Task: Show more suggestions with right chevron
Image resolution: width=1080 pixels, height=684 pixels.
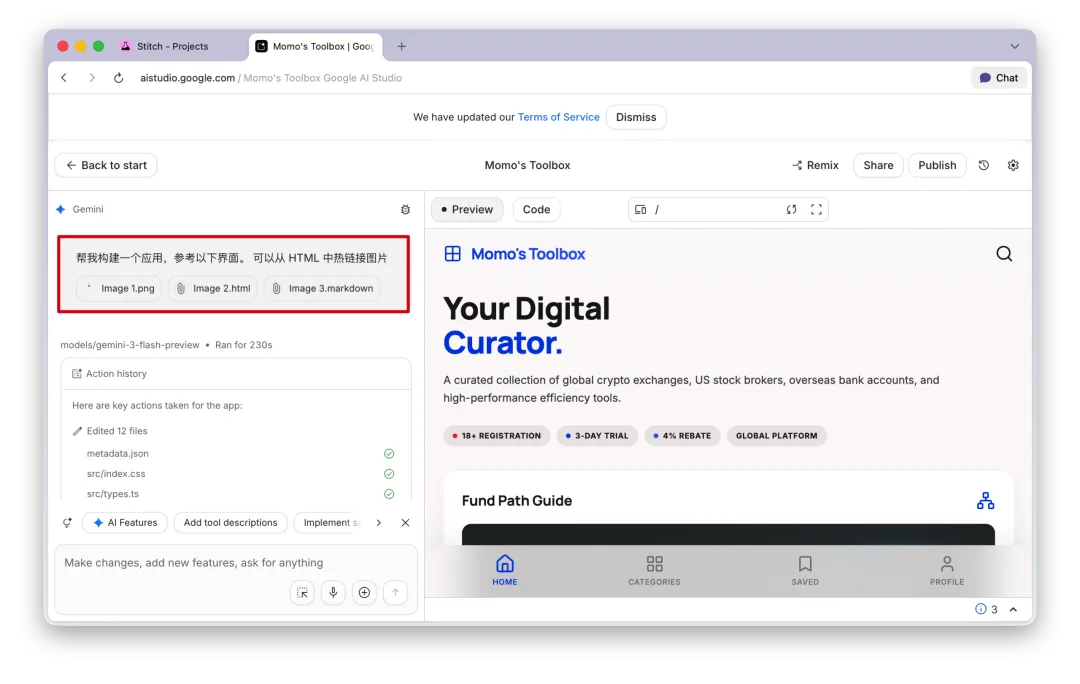Action: tap(378, 523)
